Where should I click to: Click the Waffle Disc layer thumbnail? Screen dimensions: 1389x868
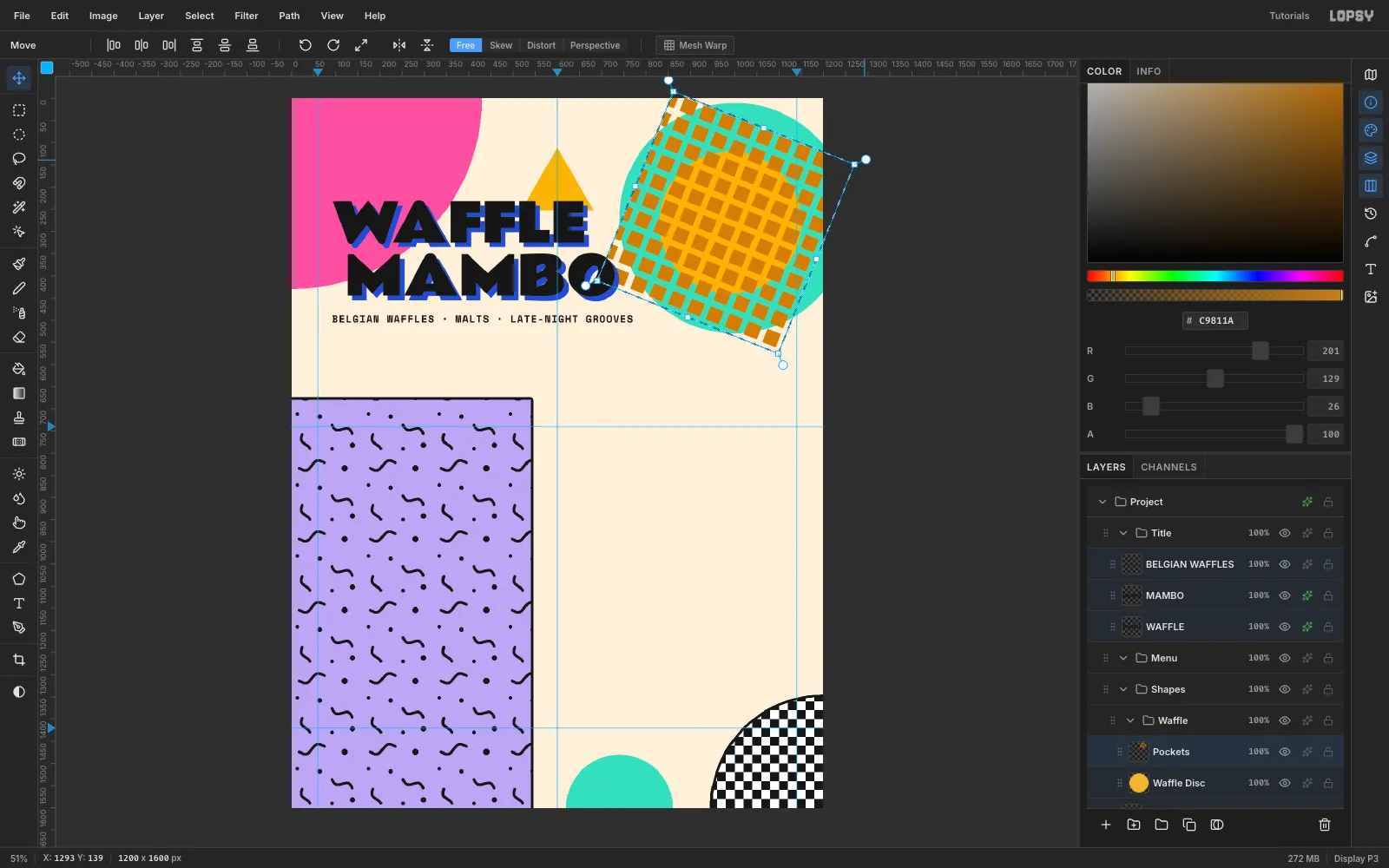point(1138,783)
